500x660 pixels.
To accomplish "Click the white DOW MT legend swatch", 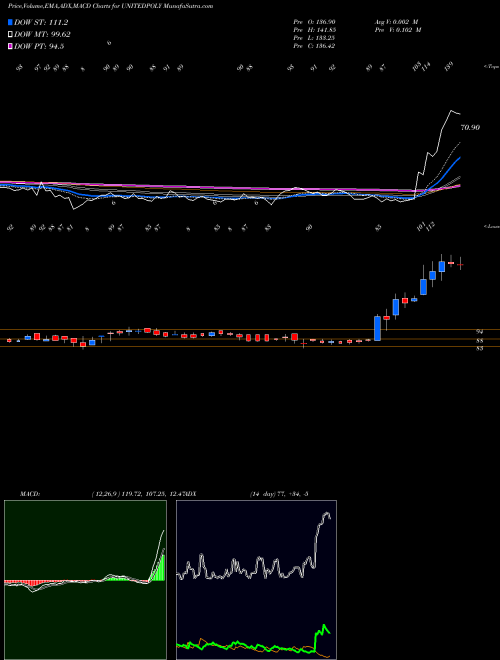I will click(10, 35).
